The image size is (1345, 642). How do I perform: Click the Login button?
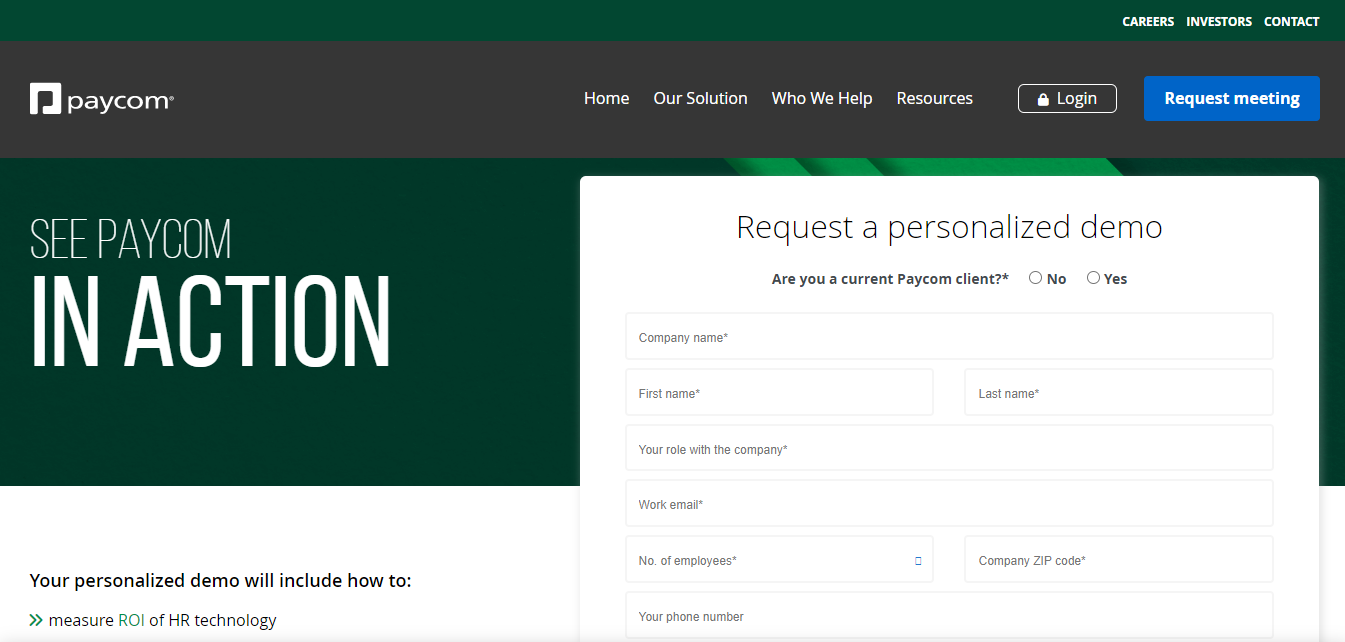[1067, 98]
